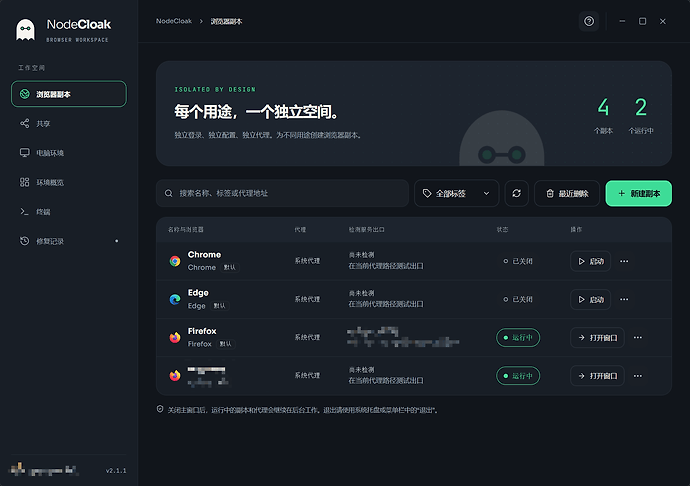Click 系统代理 in the last row

307,376
